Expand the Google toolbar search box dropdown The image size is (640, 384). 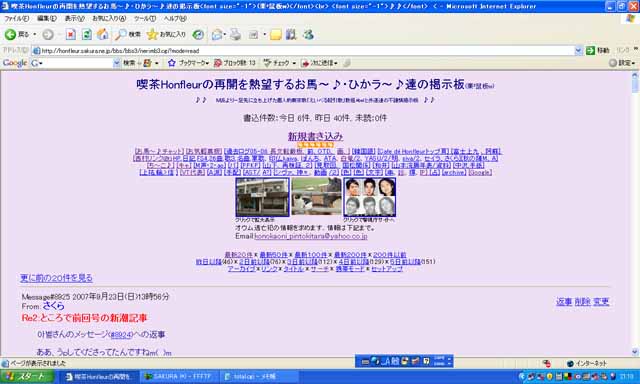[x=117, y=63]
